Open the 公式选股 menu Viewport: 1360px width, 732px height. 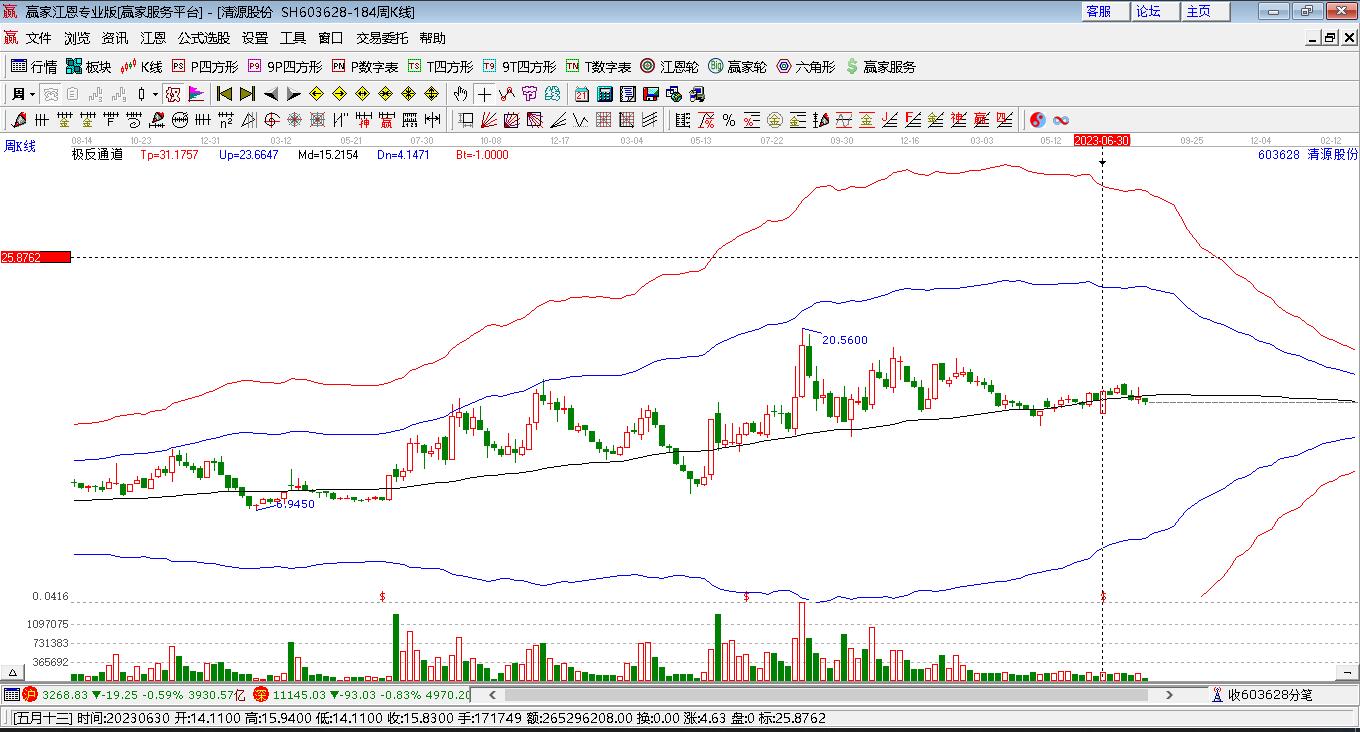pos(204,38)
